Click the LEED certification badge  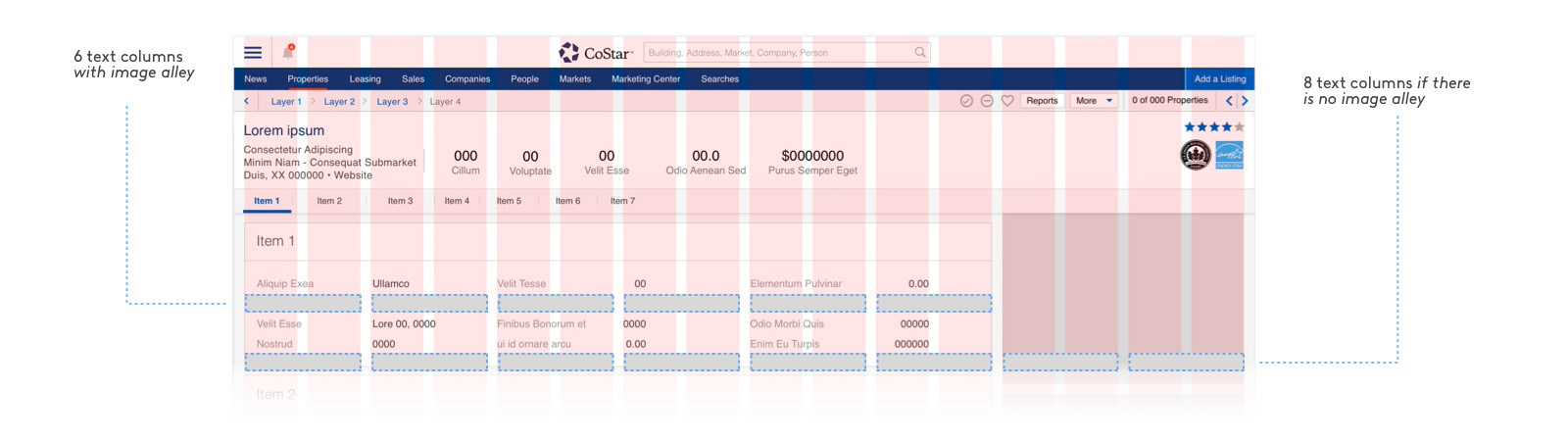(1196, 155)
